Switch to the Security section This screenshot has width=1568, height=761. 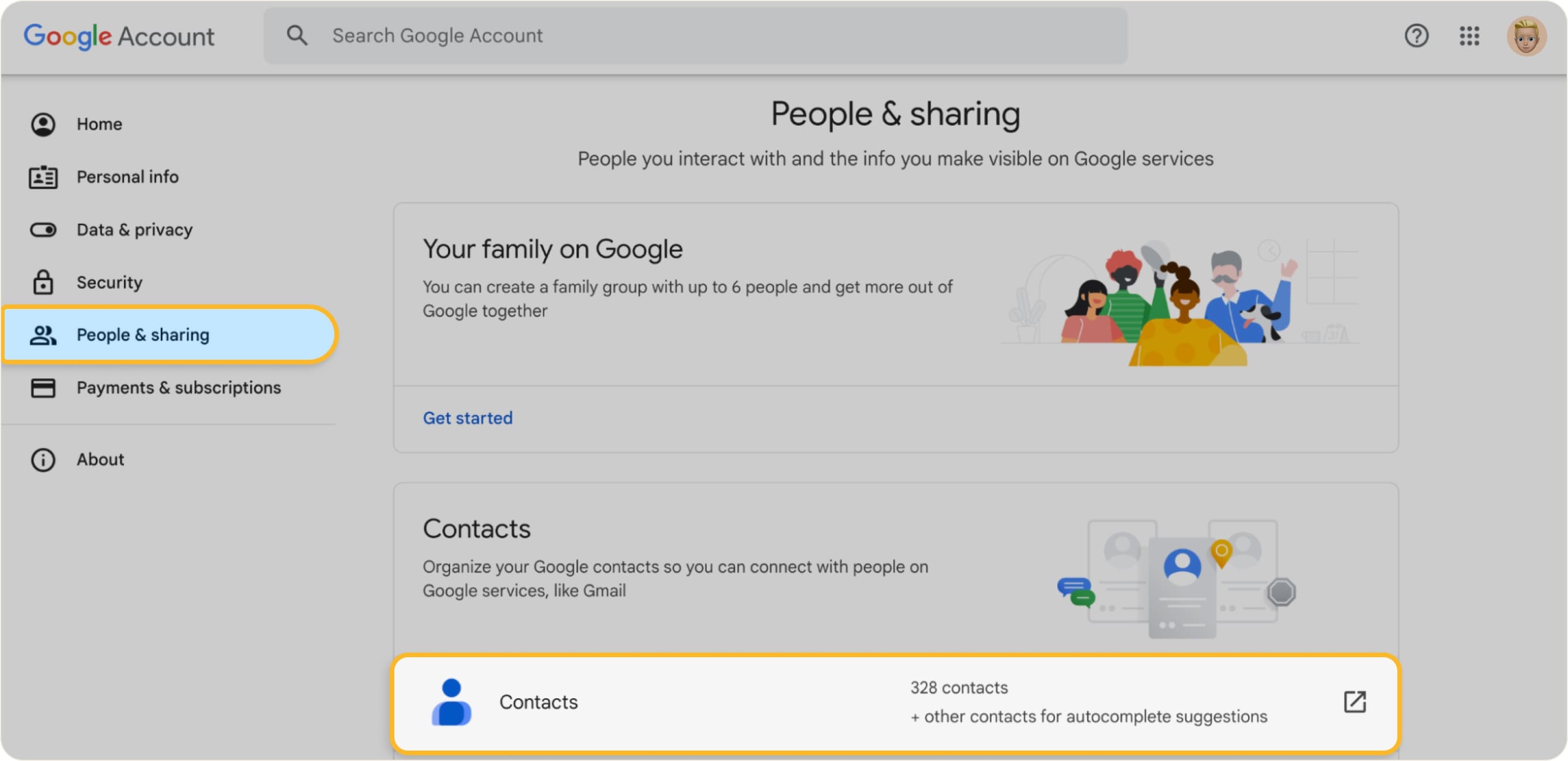click(110, 282)
